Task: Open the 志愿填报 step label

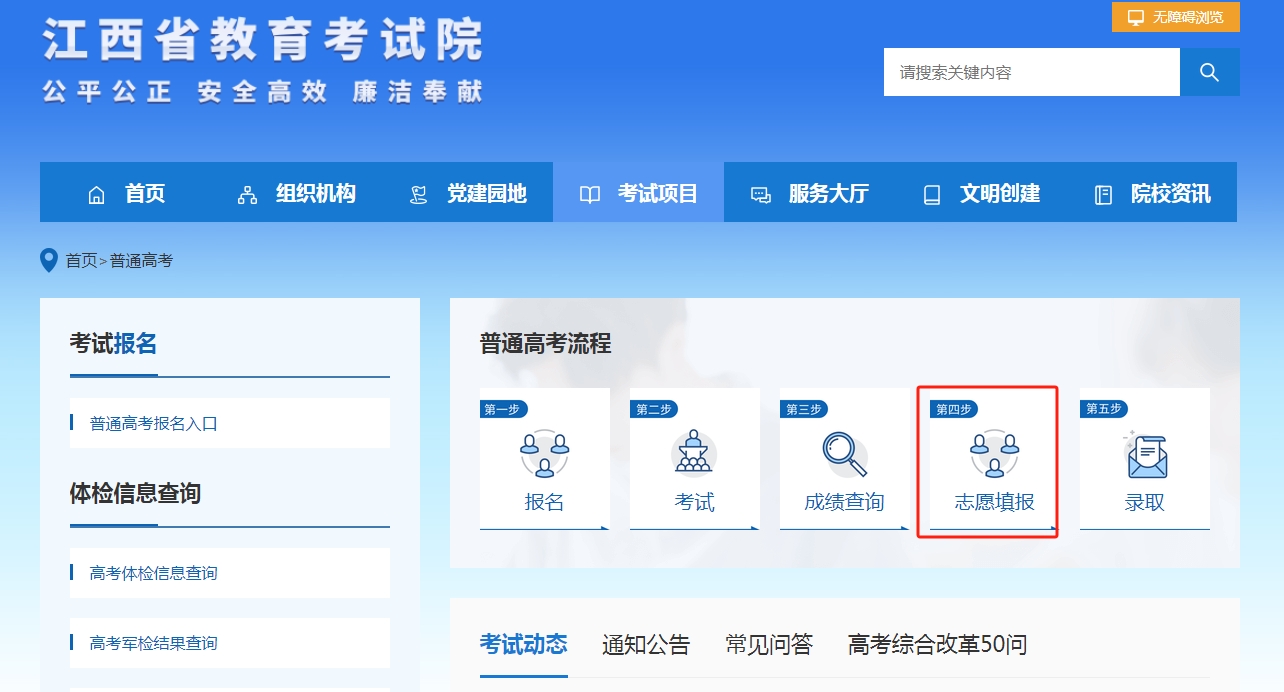Action: pyautogui.click(x=995, y=502)
